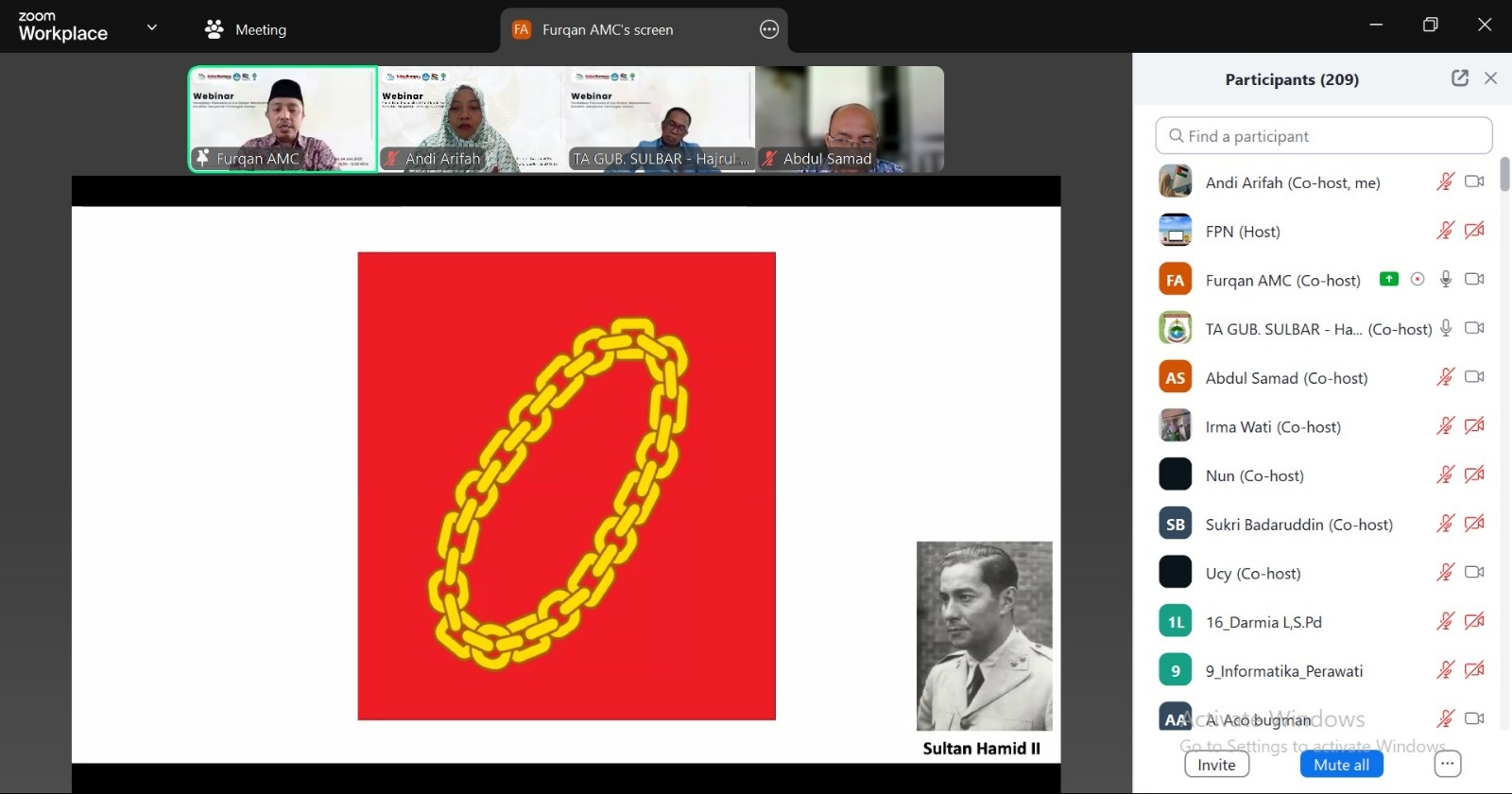Screen dimensions: 1512x794
Task: Click Furqan AMC's green screen share icon
Action: [x=1388, y=279]
